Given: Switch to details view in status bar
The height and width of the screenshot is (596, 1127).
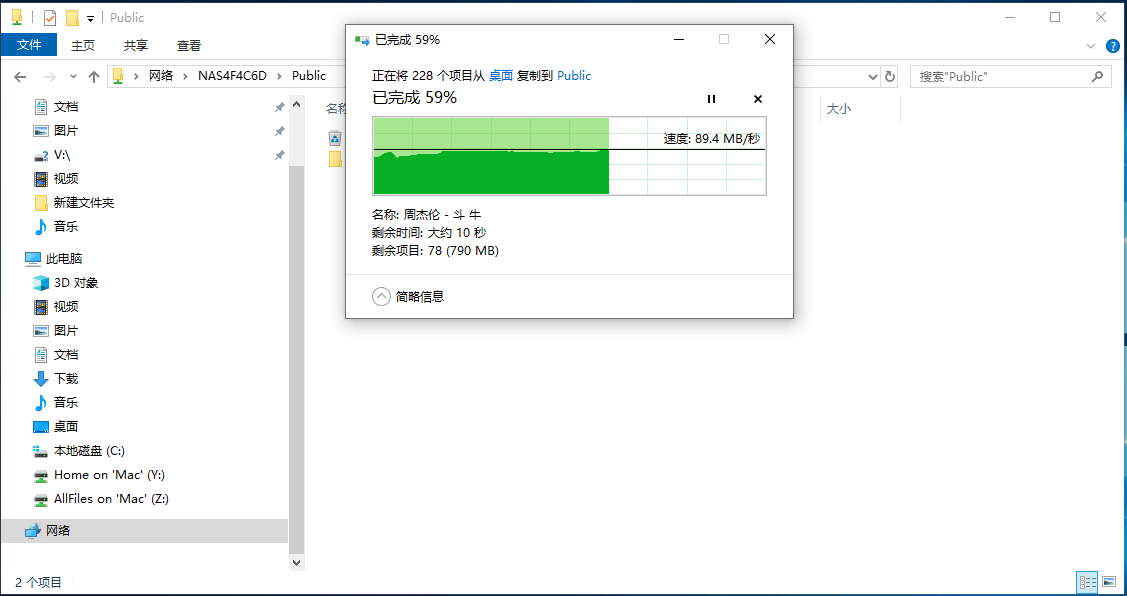Looking at the screenshot, I should point(1087,582).
